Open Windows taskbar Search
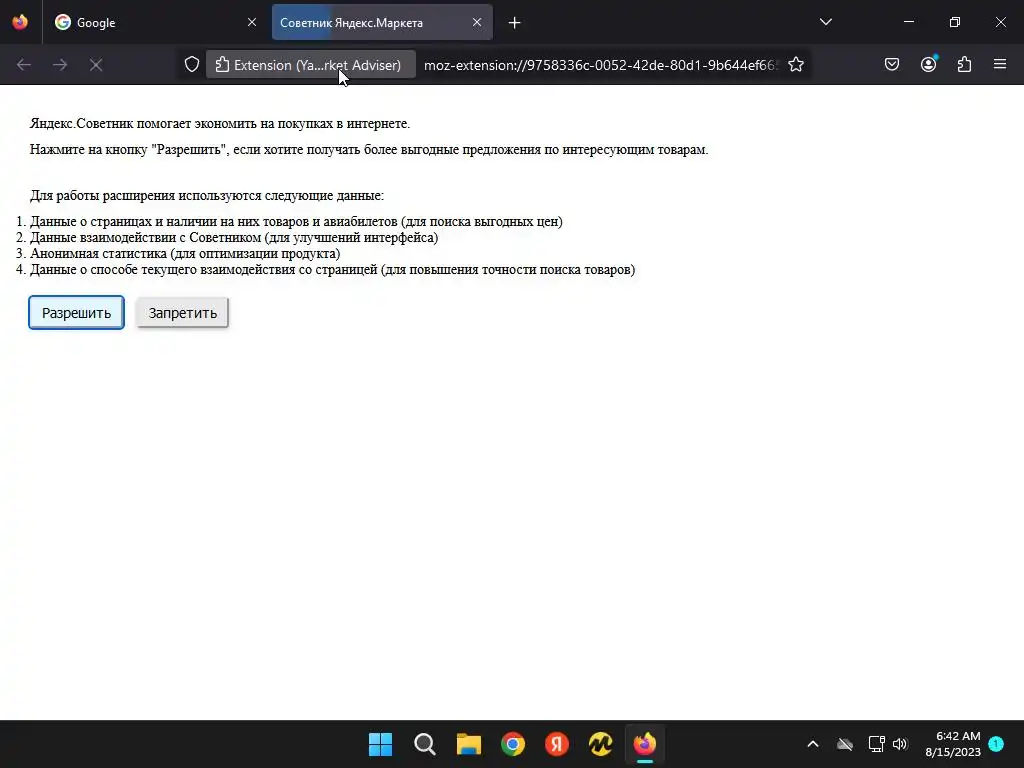The width and height of the screenshot is (1024, 768). click(x=424, y=744)
